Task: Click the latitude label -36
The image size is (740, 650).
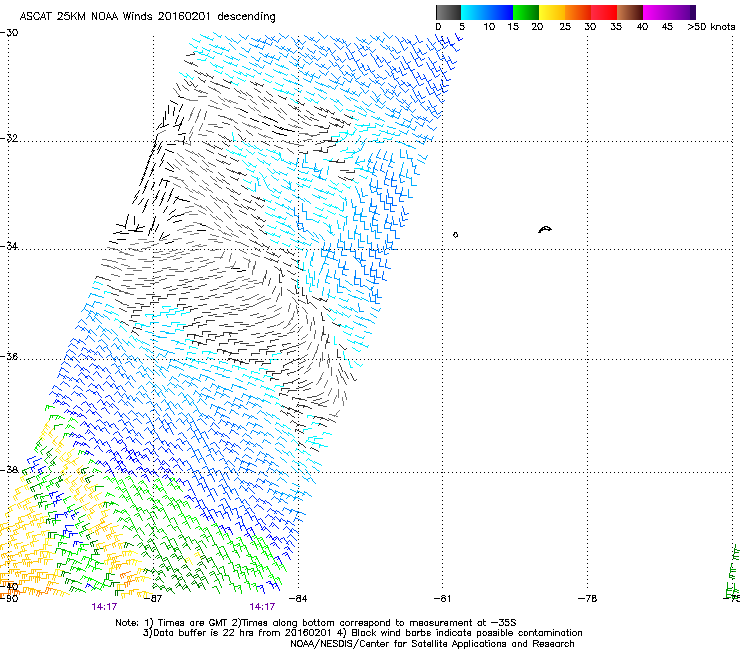Action: tap(9, 356)
